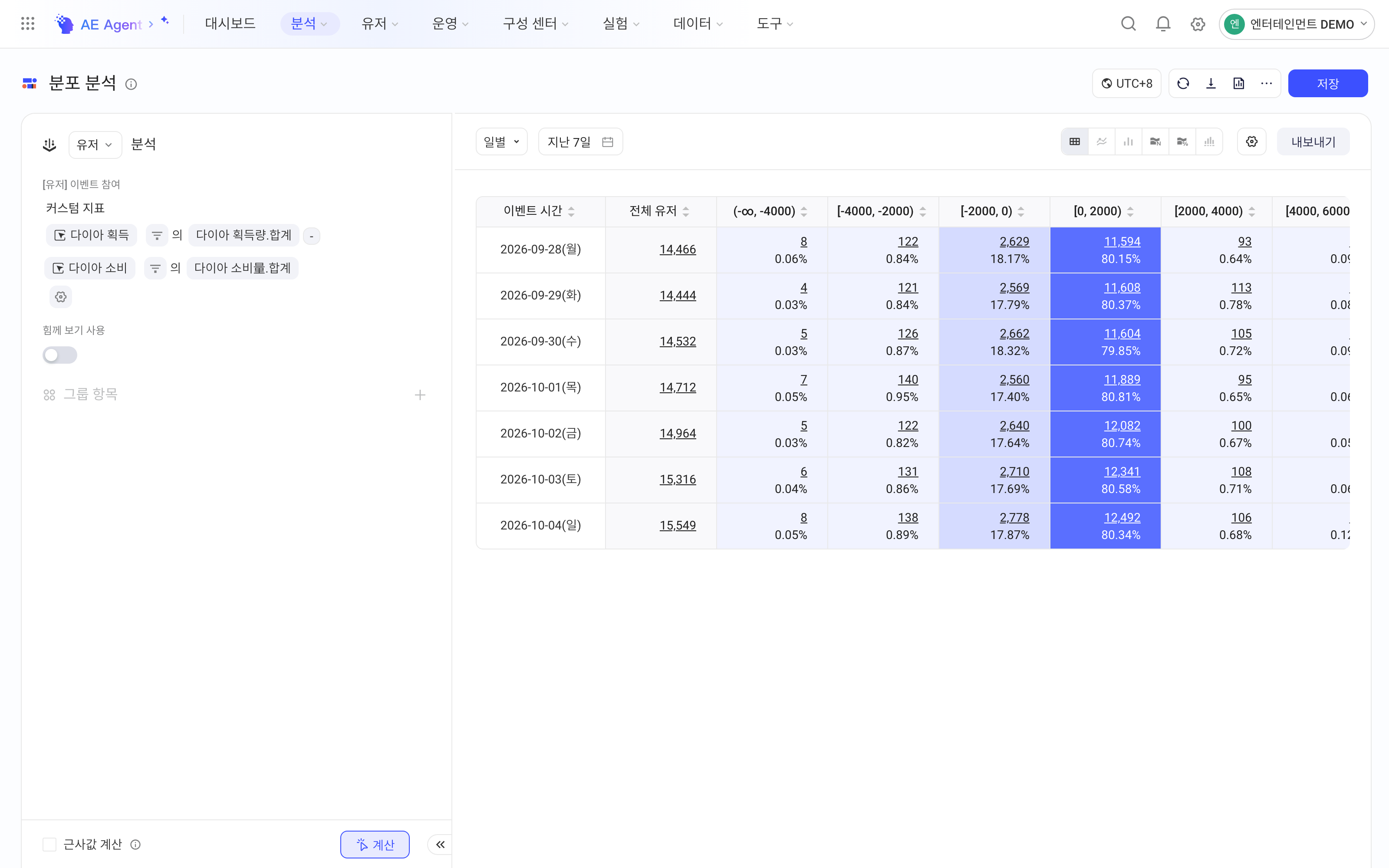Click the search magnifier icon
1389x868 pixels.
click(x=1129, y=23)
